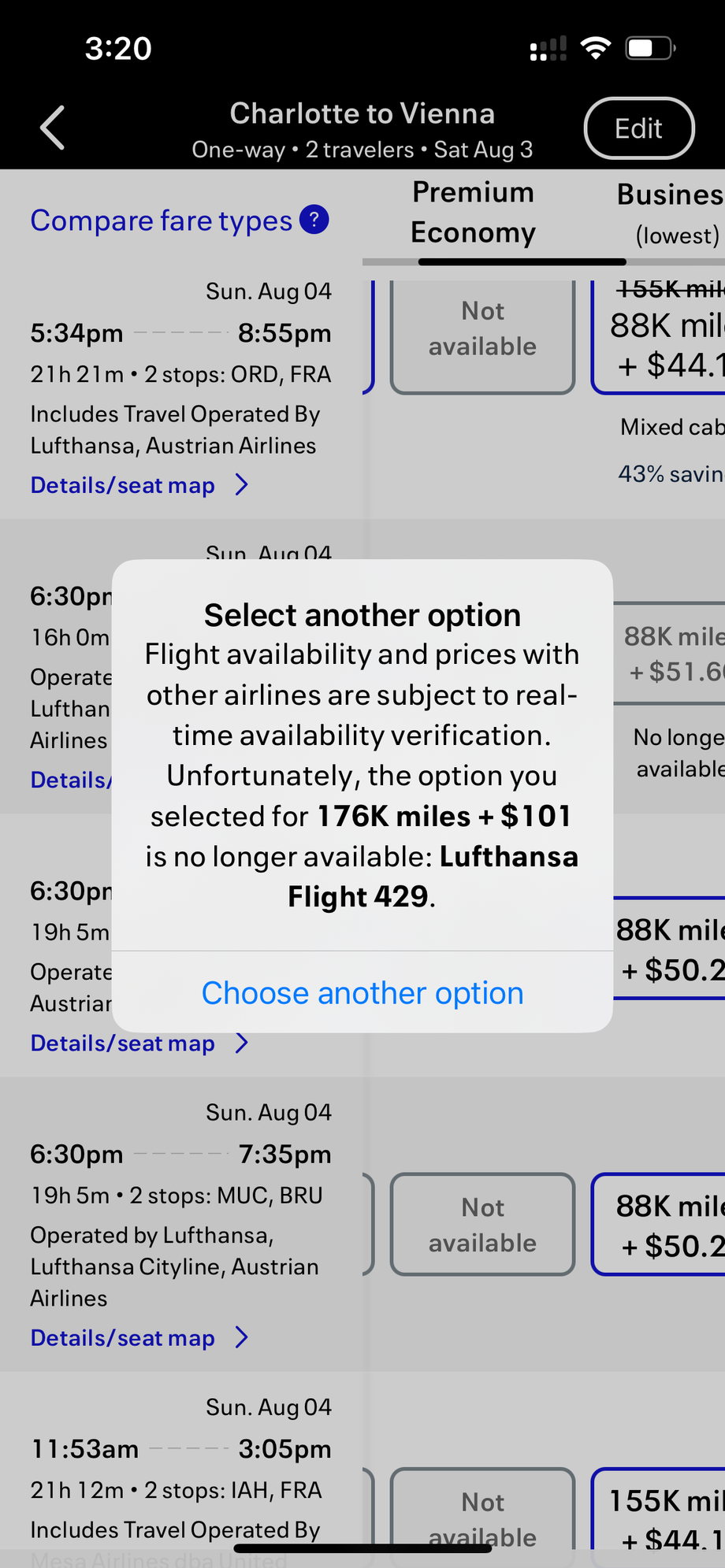
Task: Tap the Charlotte to Vienna title
Action: click(x=362, y=114)
